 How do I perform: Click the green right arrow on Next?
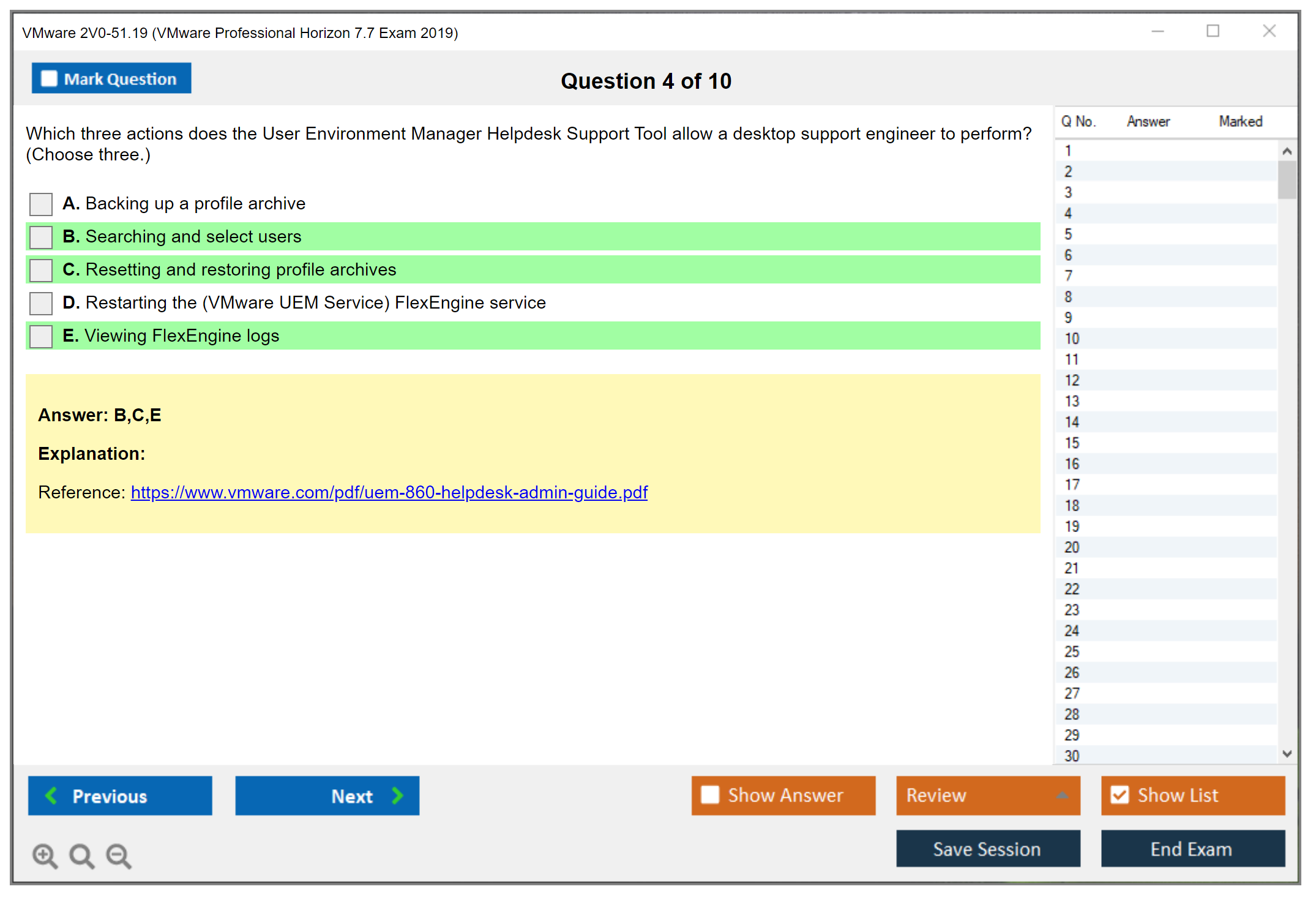[x=397, y=795]
